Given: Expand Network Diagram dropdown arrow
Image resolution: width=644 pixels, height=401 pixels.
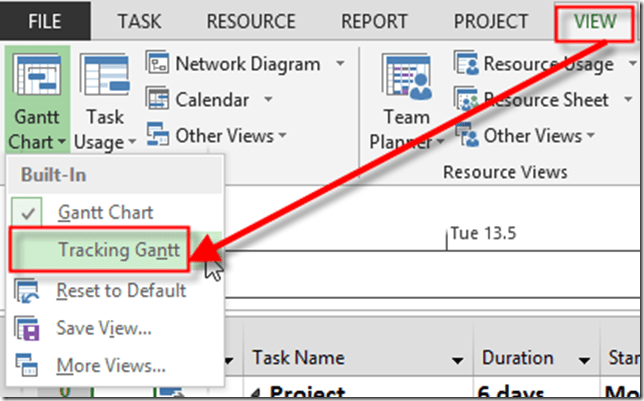Looking at the screenshot, I should coord(340,64).
